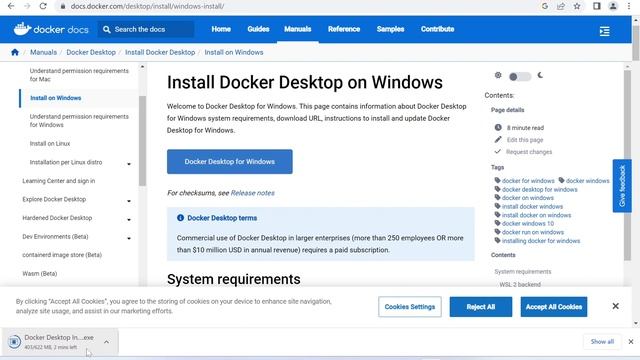Screen dimensions: 640x360
Task: Click the share page icon in address bar
Action: 561,6
